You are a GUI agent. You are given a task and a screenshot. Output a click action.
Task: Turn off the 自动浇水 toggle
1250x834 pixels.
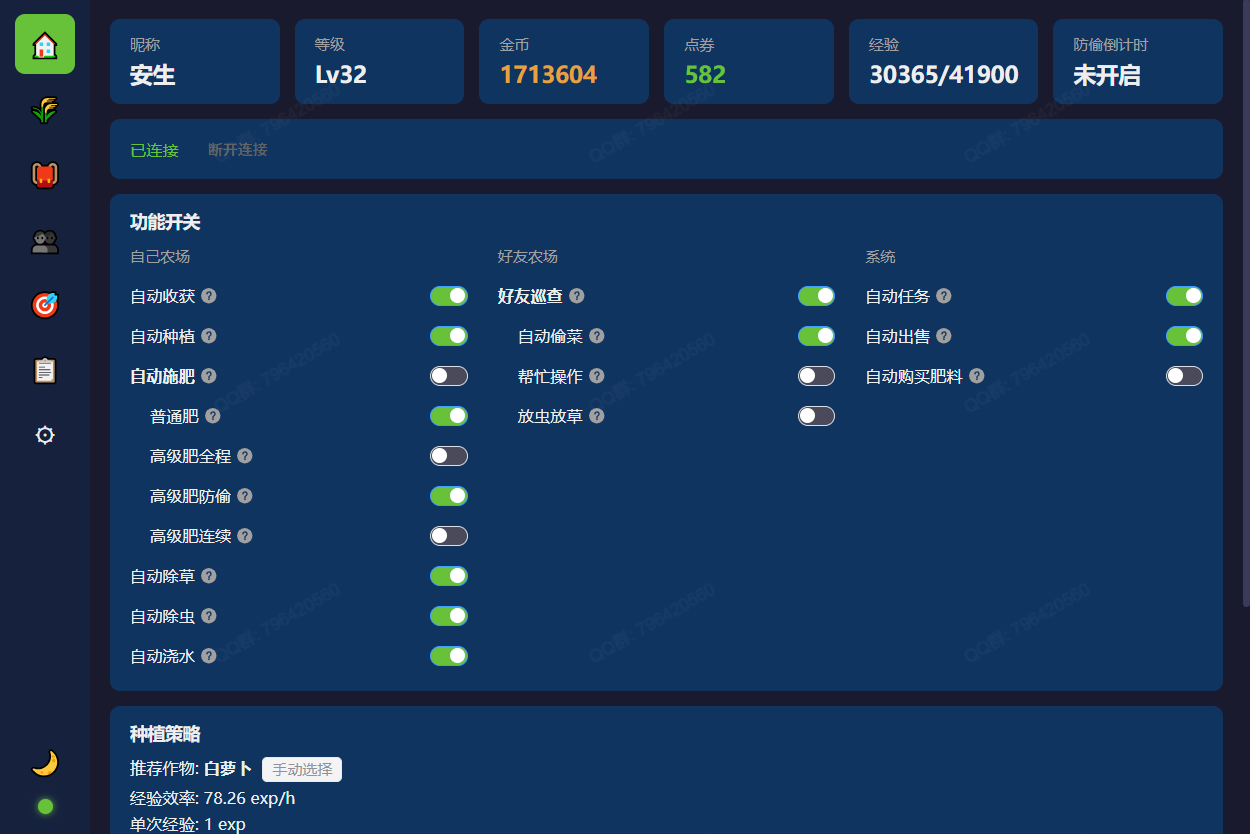tap(448, 656)
